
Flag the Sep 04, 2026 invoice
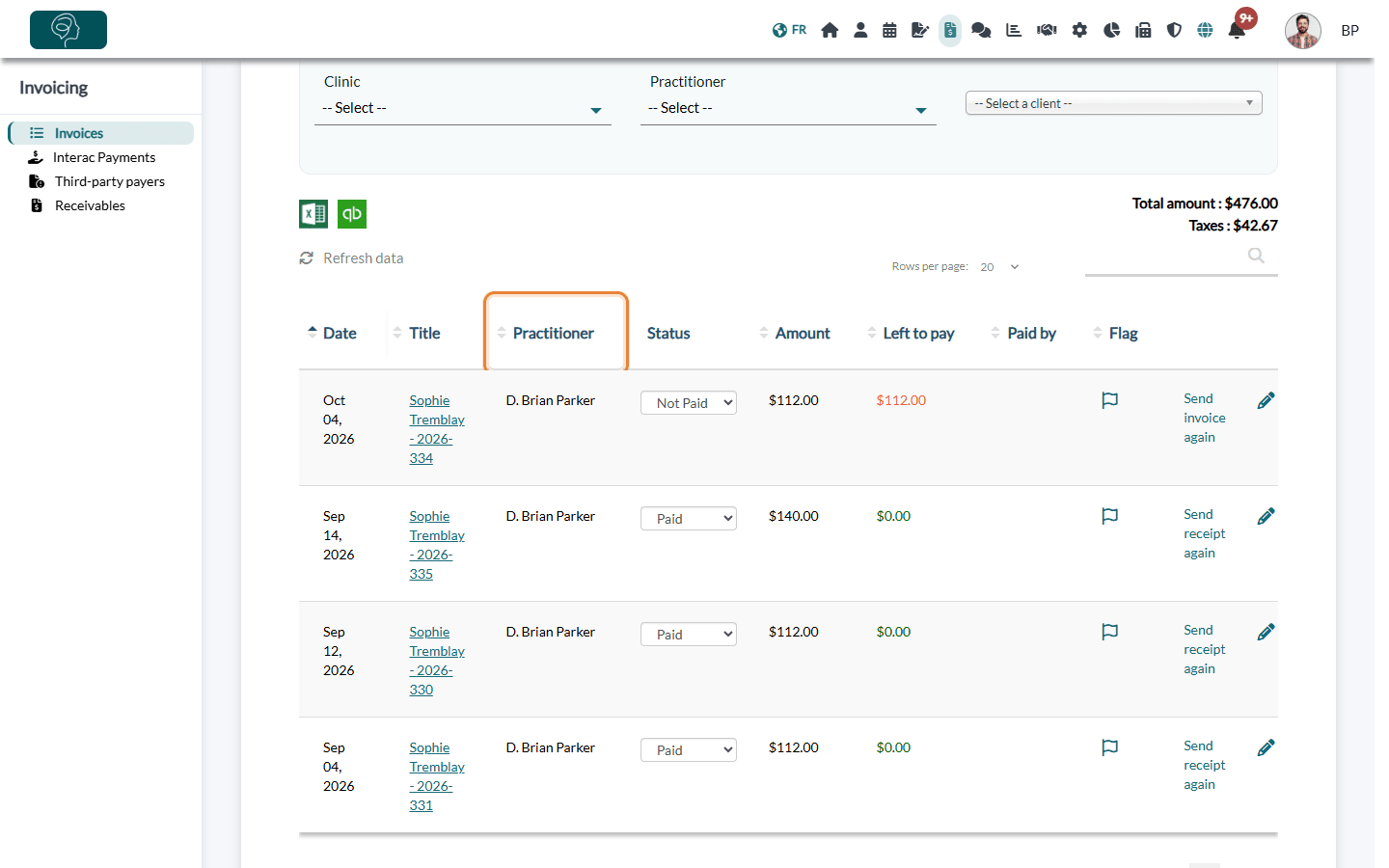point(1110,747)
